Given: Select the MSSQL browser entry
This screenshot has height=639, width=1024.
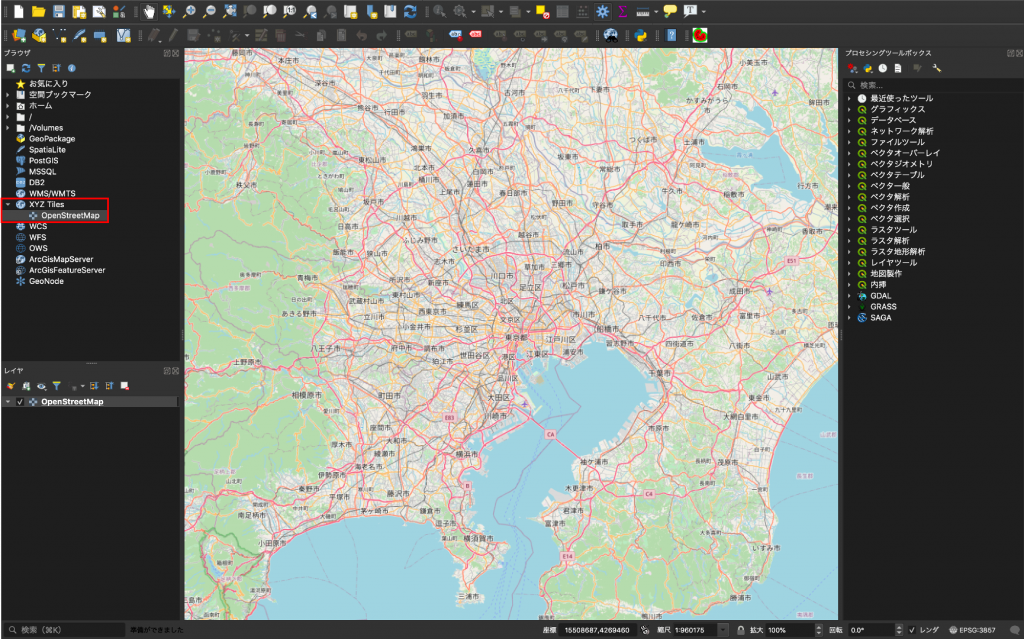Looking at the screenshot, I should click(x=42, y=172).
